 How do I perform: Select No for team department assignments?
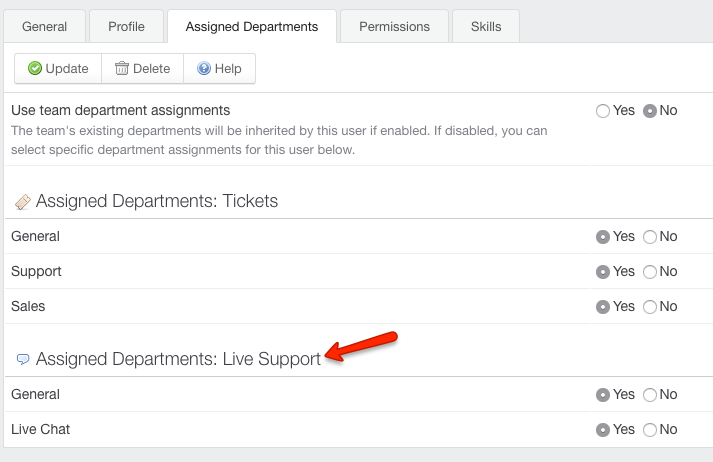[x=650, y=111]
